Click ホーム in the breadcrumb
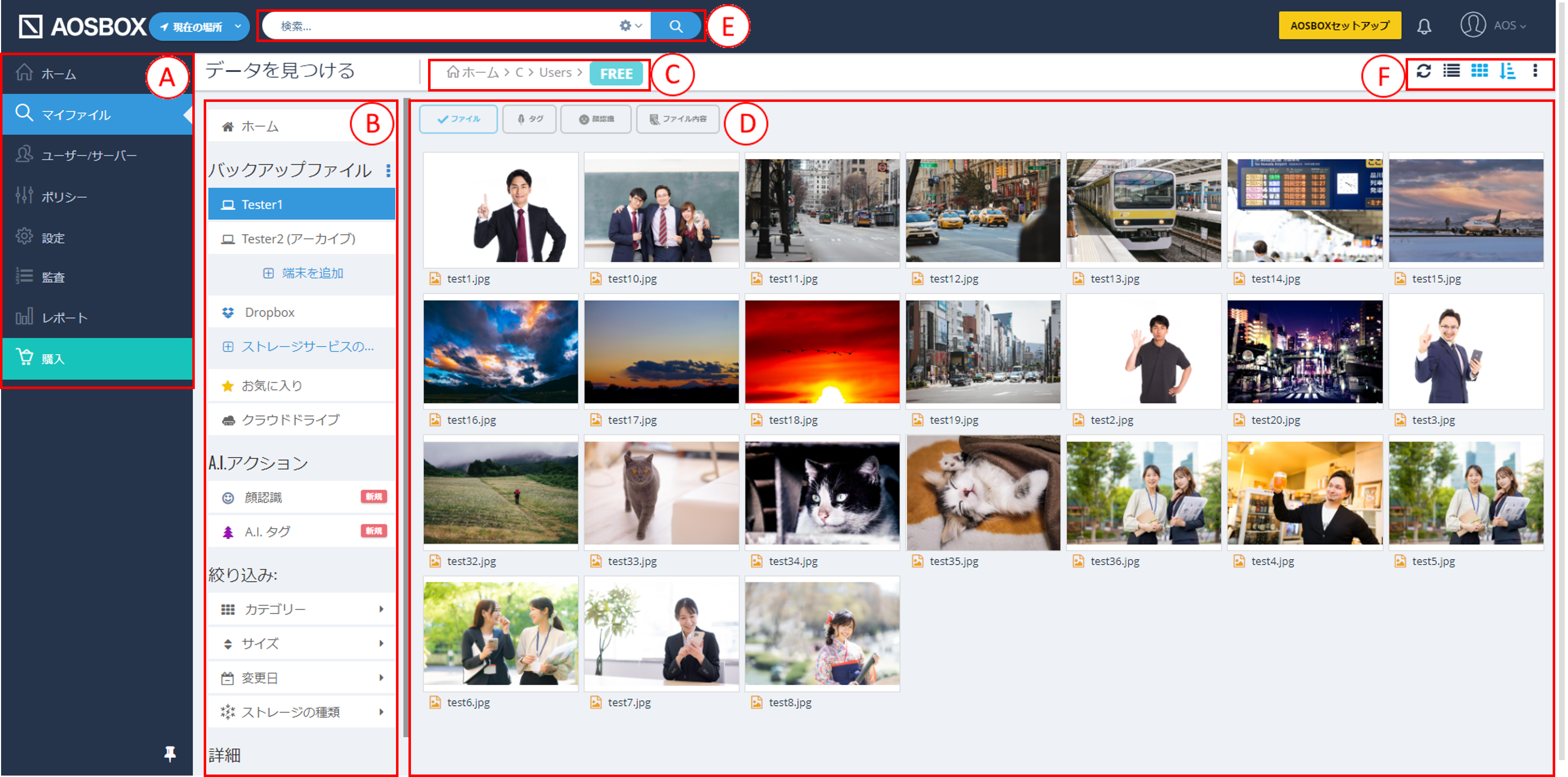This screenshot has height=777, width=1568. coord(473,72)
